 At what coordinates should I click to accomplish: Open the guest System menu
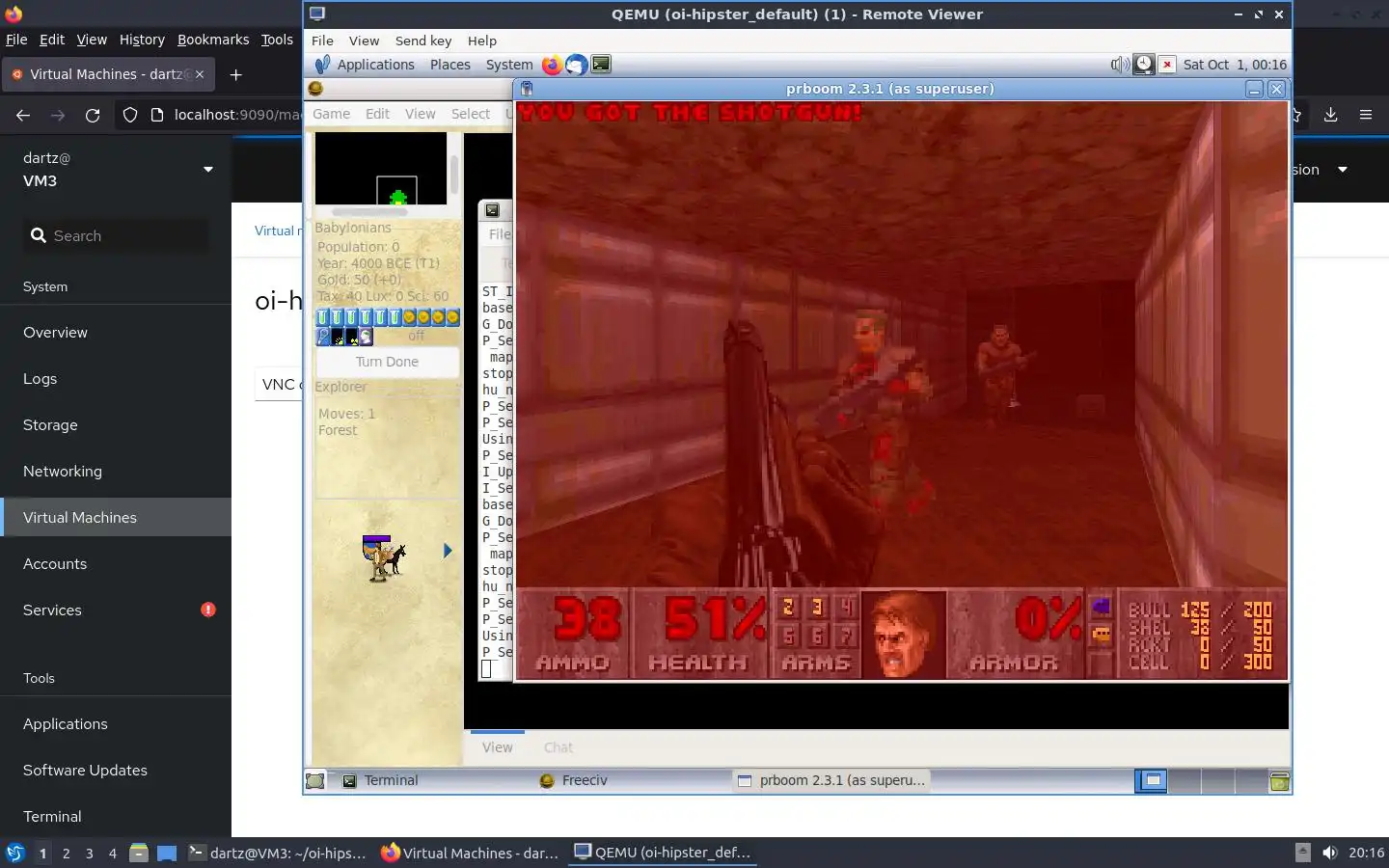click(509, 65)
